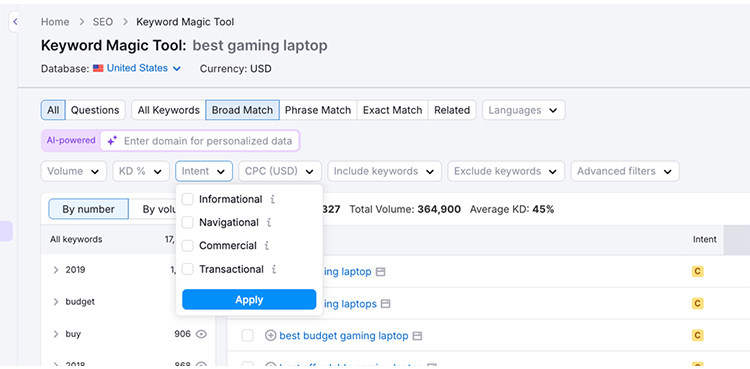Click the AI-powered sparkle icon
Image resolution: width=750 pixels, height=369 pixels.
click(112, 141)
